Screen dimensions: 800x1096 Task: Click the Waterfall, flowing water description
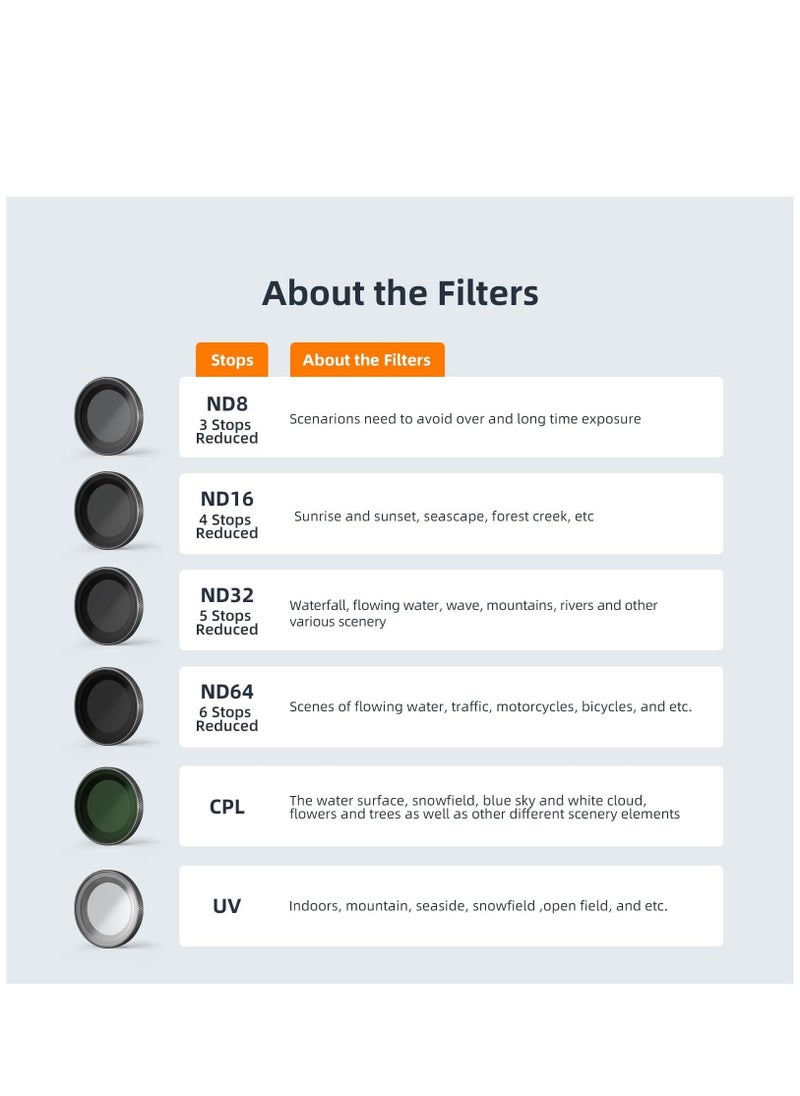click(x=473, y=613)
